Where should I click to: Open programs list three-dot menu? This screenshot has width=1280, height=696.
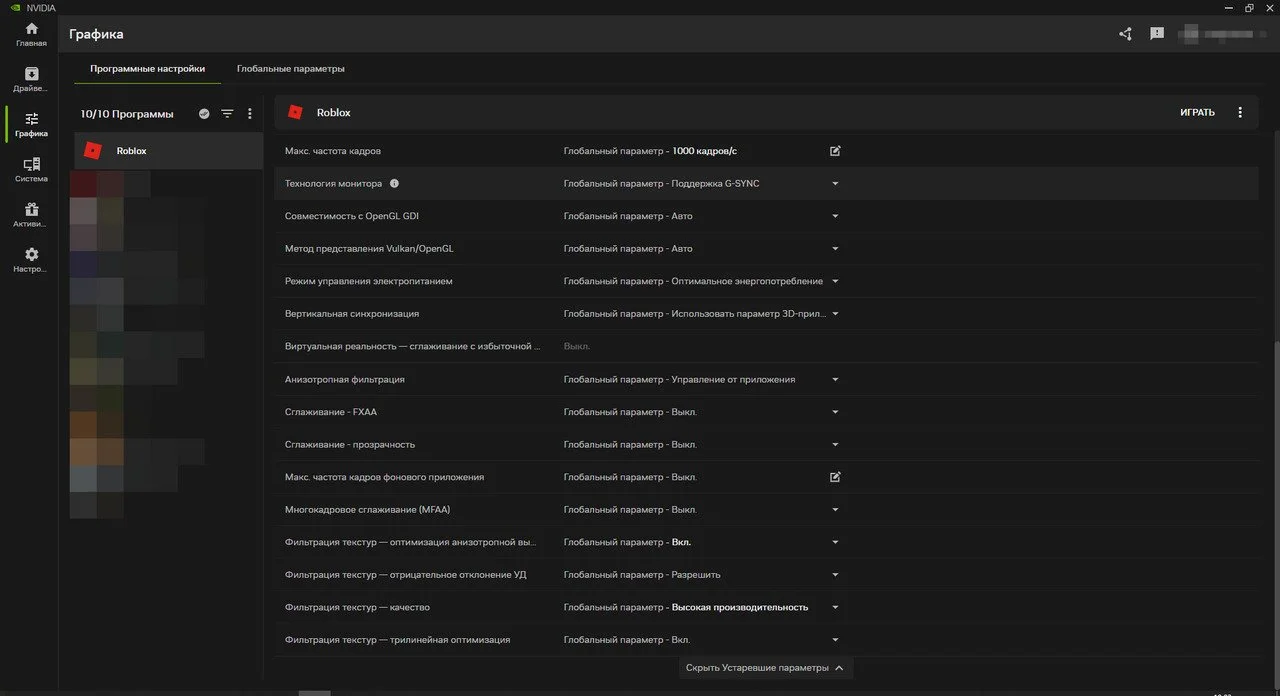(x=250, y=114)
